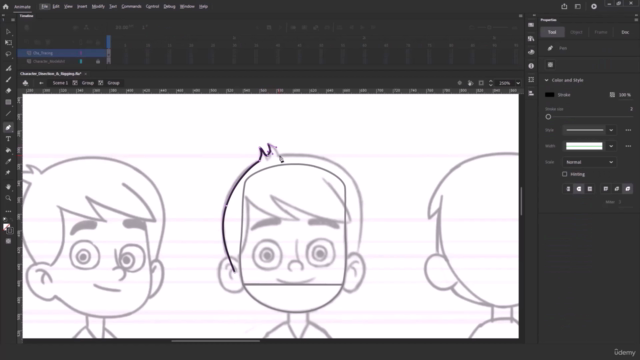The image size is (640, 360).
Task: Enable the Hinting checkbox
Action: pyautogui.click(x=564, y=174)
